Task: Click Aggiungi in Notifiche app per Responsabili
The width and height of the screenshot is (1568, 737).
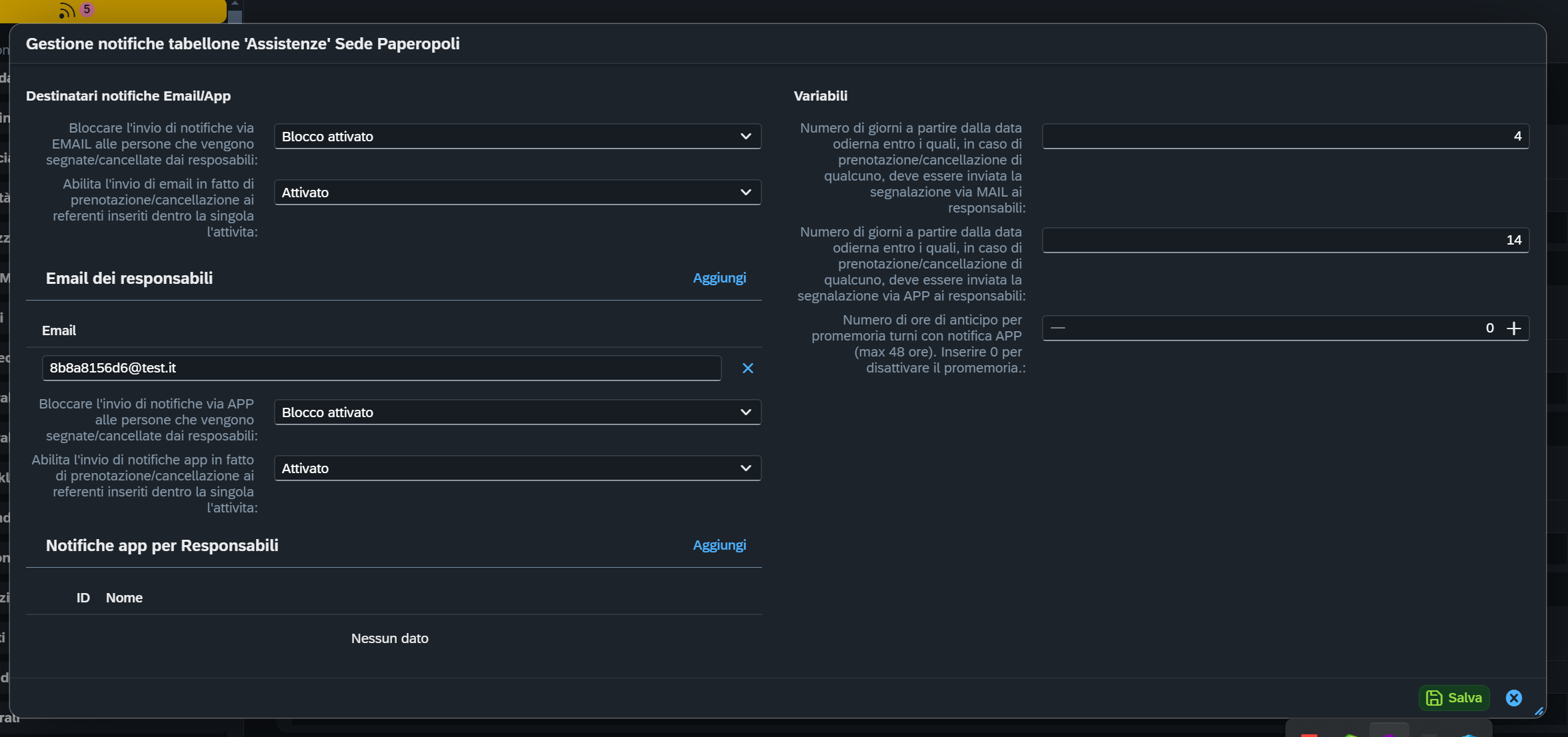Action: coord(719,545)
